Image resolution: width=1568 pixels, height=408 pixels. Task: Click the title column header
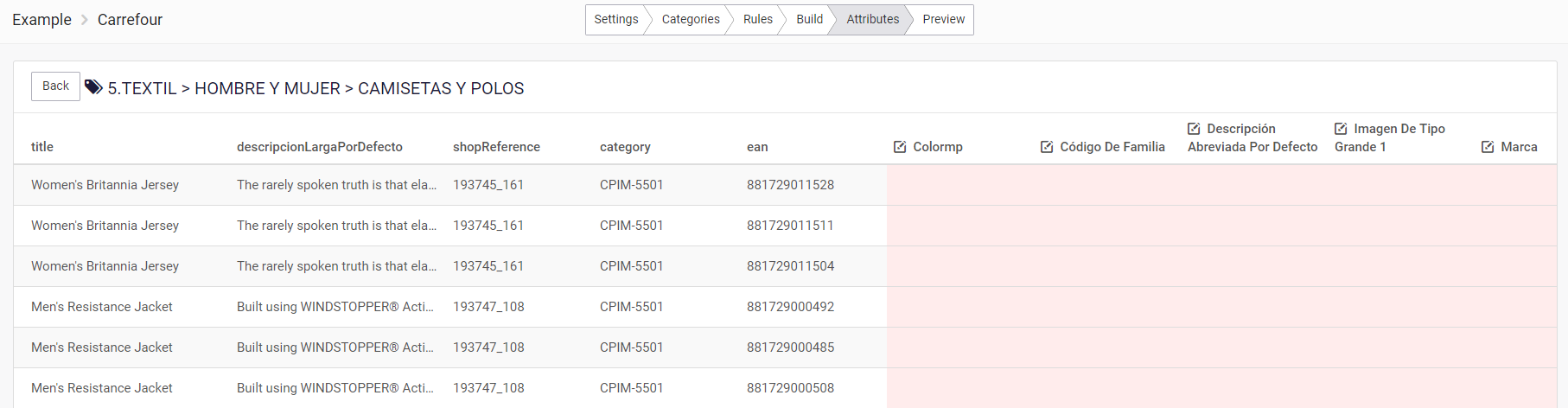pos(42,147)
